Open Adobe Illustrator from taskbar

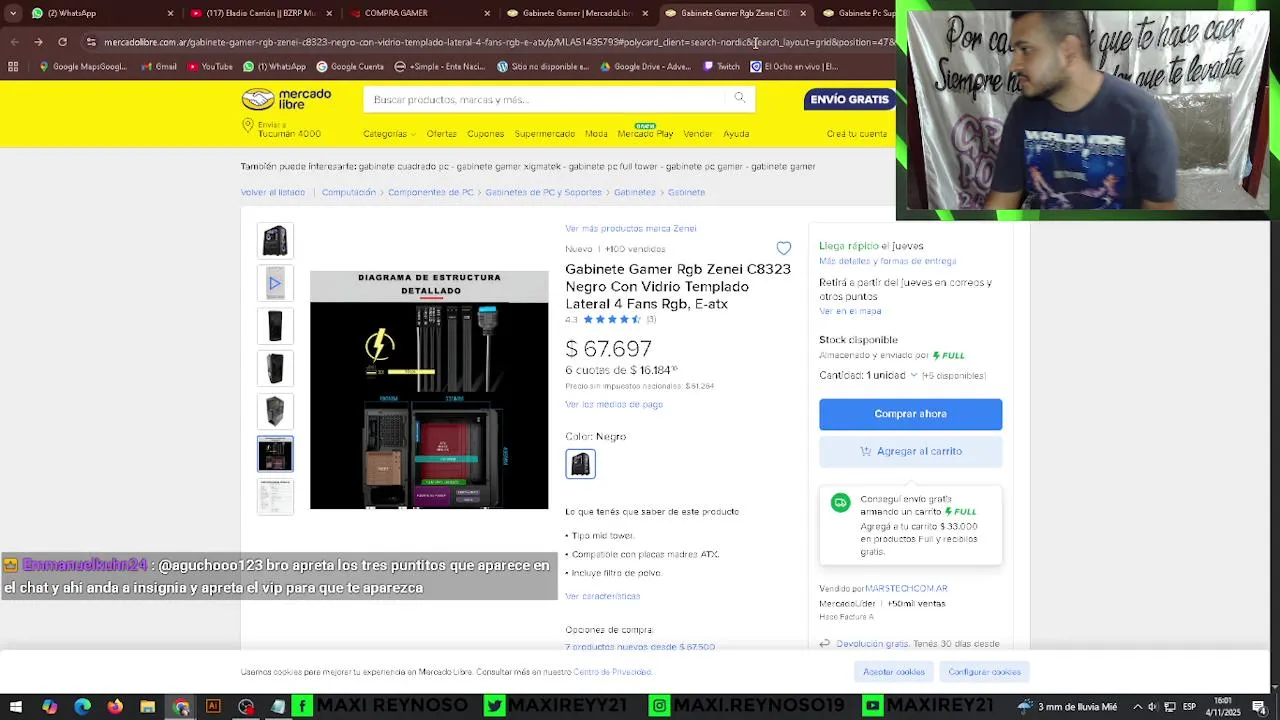pyautogui.click(x=213, y=707)
